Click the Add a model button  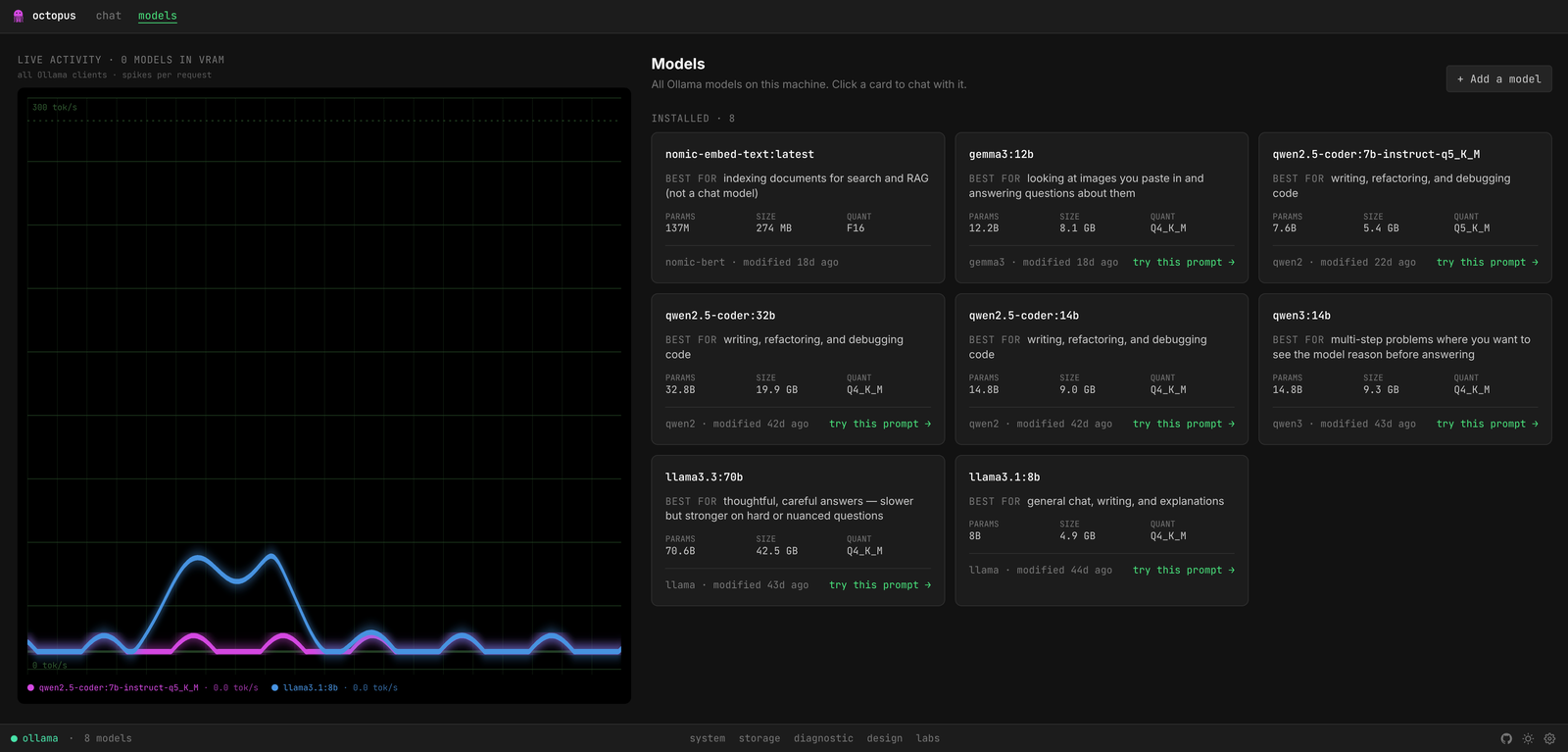pyautogui.click(x=1498, y=79)
